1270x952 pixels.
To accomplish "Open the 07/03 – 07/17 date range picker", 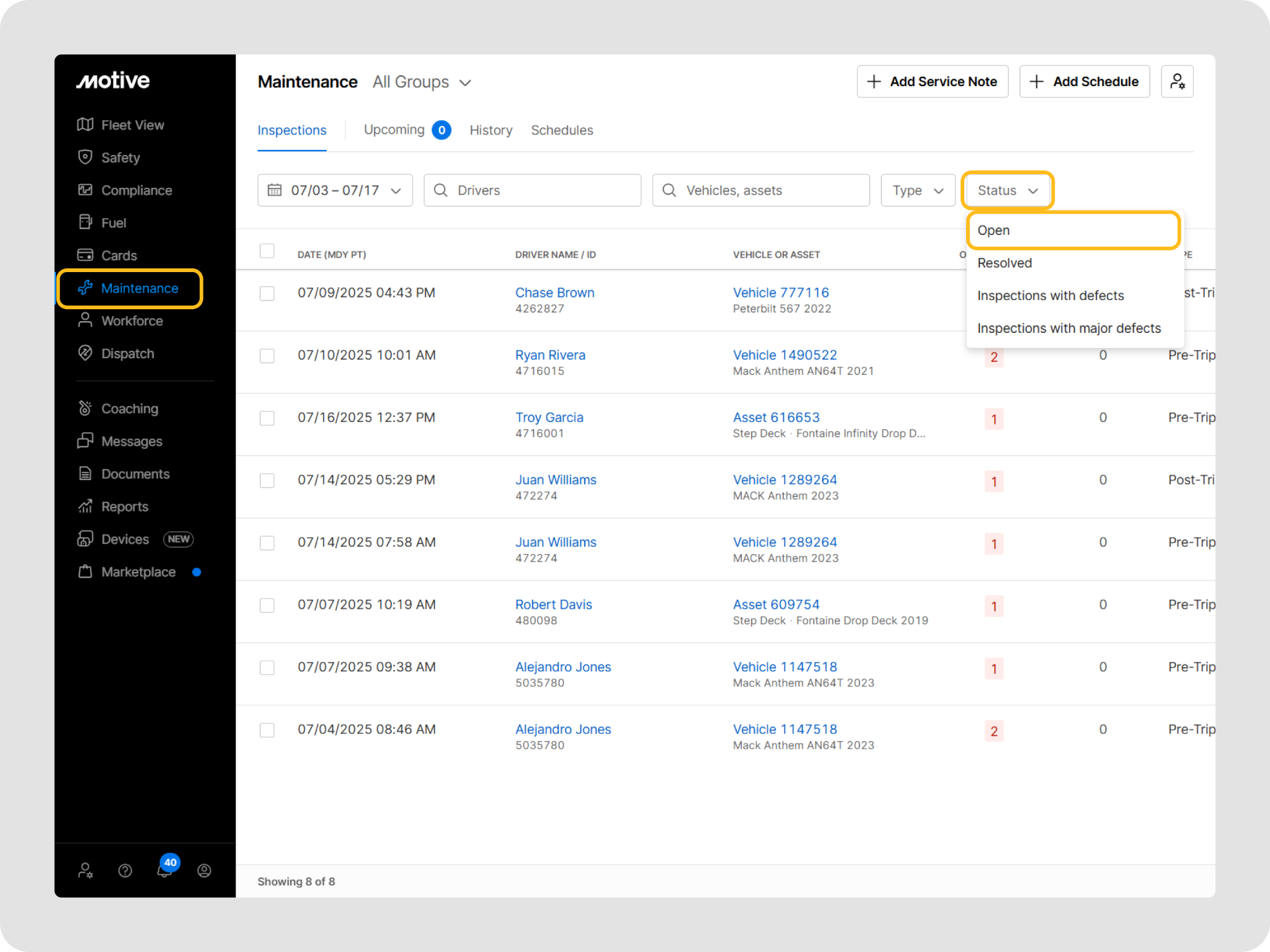I will (x=335, y=190).
